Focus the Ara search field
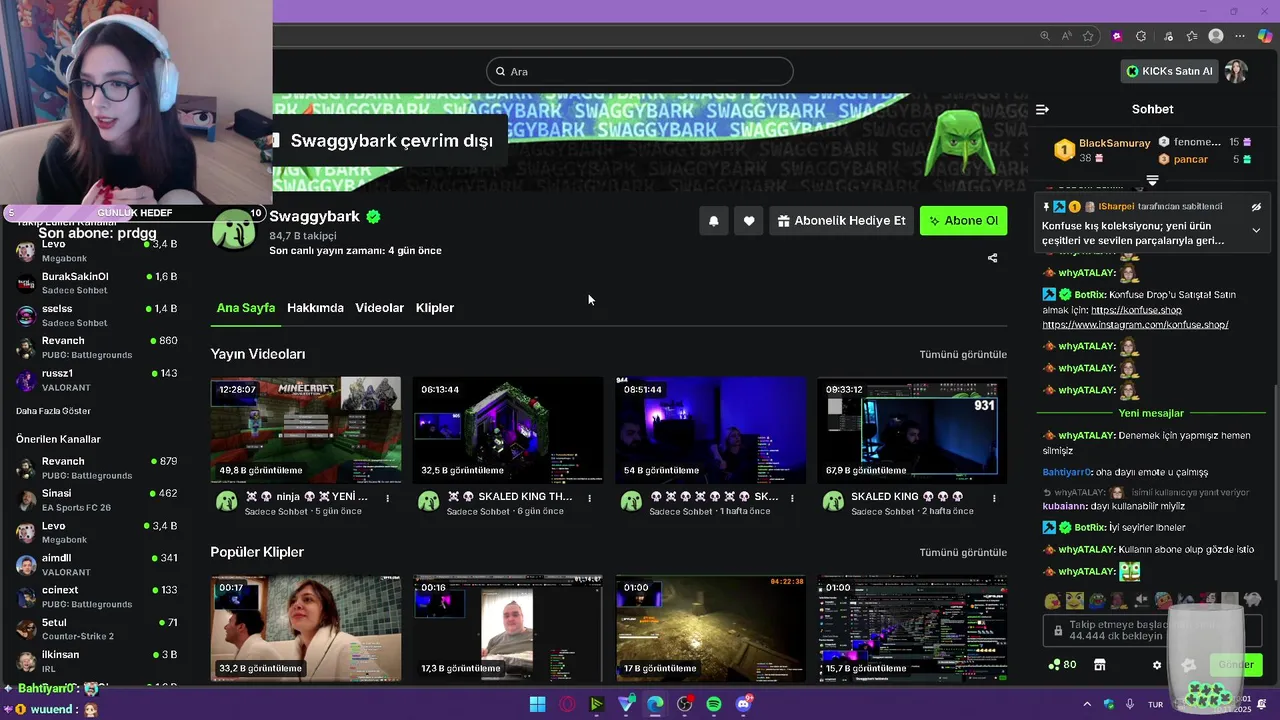 pyautogui.click(x=640, y=71)
